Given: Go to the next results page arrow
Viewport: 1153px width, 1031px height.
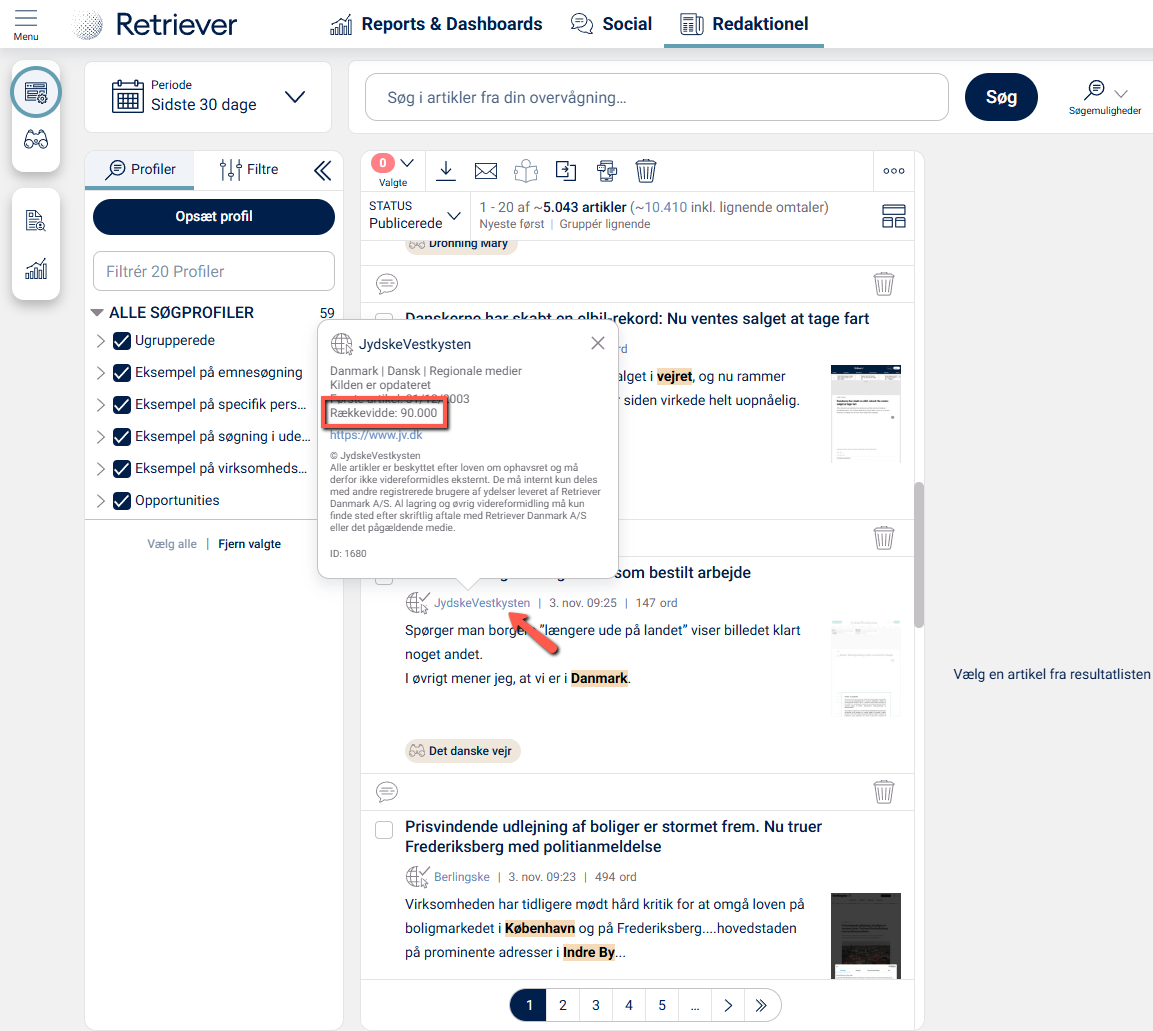Looking at the screenshot, I should (x=728, y=1005).
